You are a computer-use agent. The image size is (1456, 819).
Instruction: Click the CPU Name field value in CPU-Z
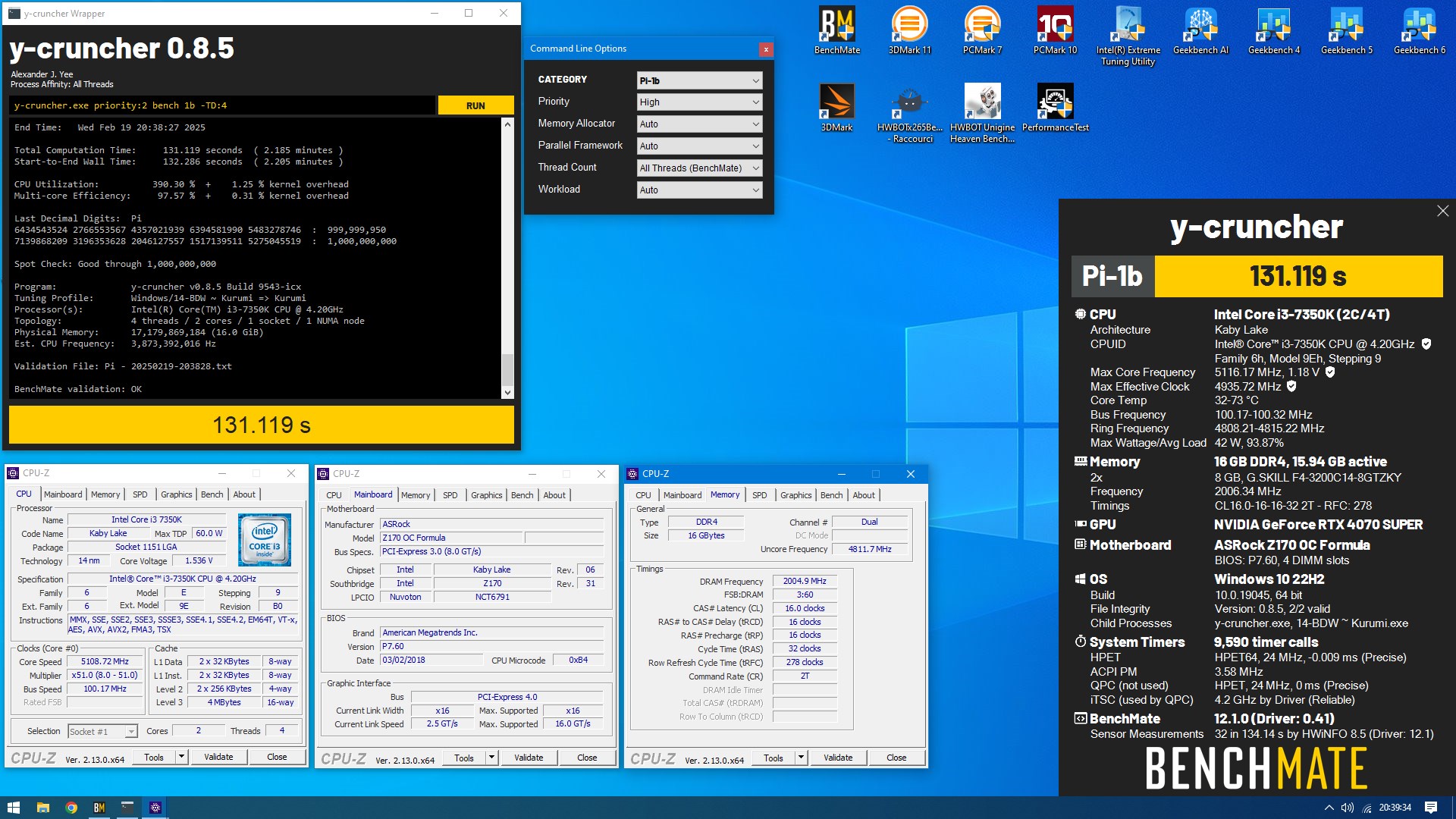click(x=146, y=520)
